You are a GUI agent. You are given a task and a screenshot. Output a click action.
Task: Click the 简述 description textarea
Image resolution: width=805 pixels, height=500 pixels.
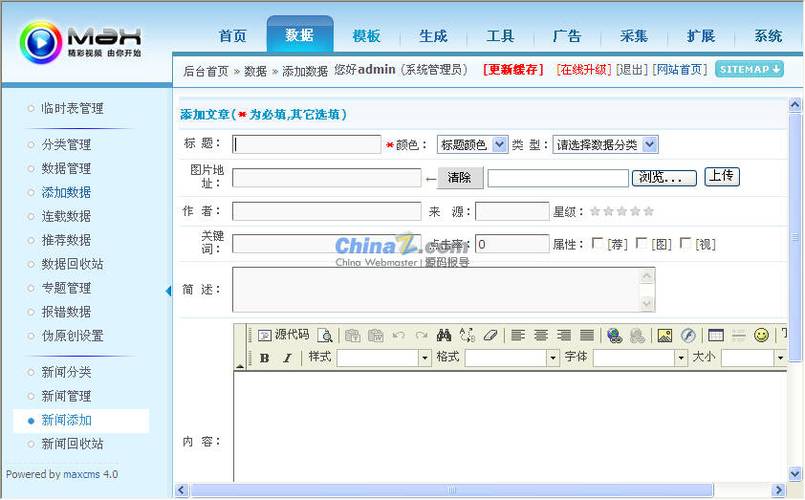tap(444, 290)
